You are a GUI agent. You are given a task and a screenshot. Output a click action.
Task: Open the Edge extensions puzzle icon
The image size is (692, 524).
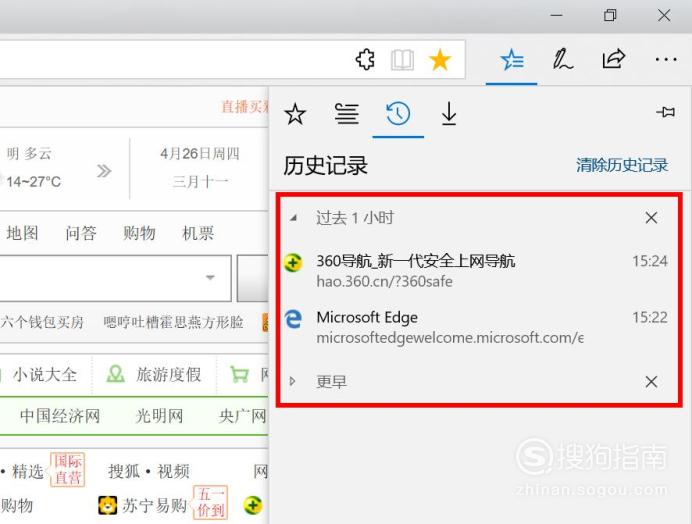[x=365, y=60]
